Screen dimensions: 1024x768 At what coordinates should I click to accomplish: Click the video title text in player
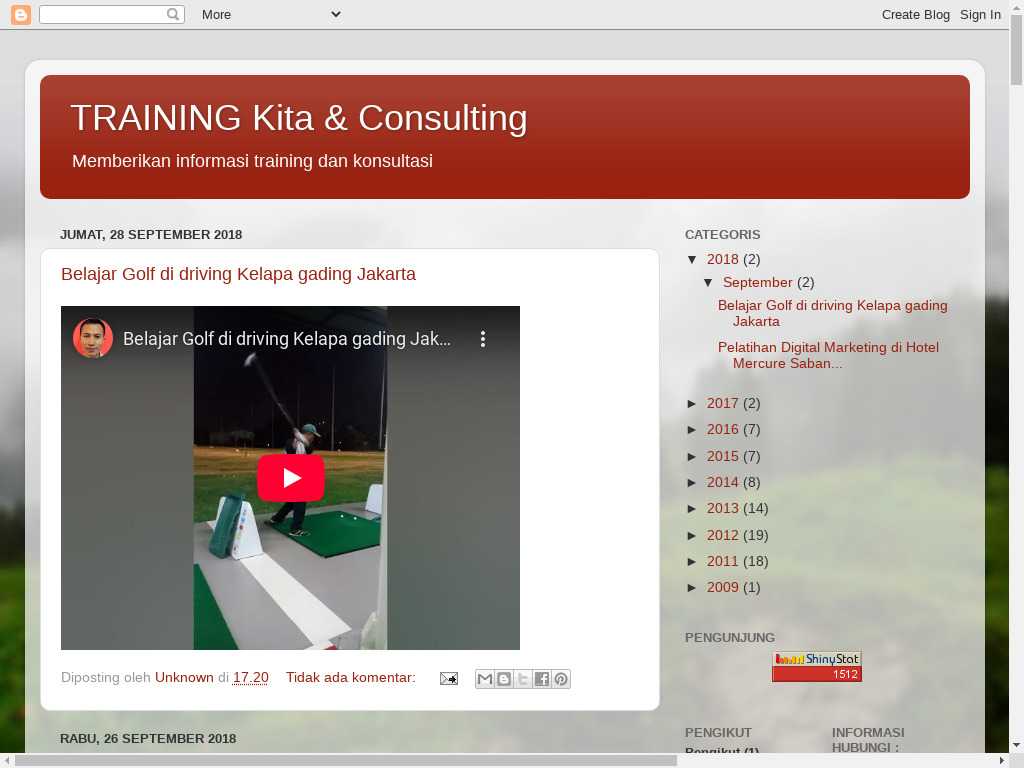pos(287,339)
